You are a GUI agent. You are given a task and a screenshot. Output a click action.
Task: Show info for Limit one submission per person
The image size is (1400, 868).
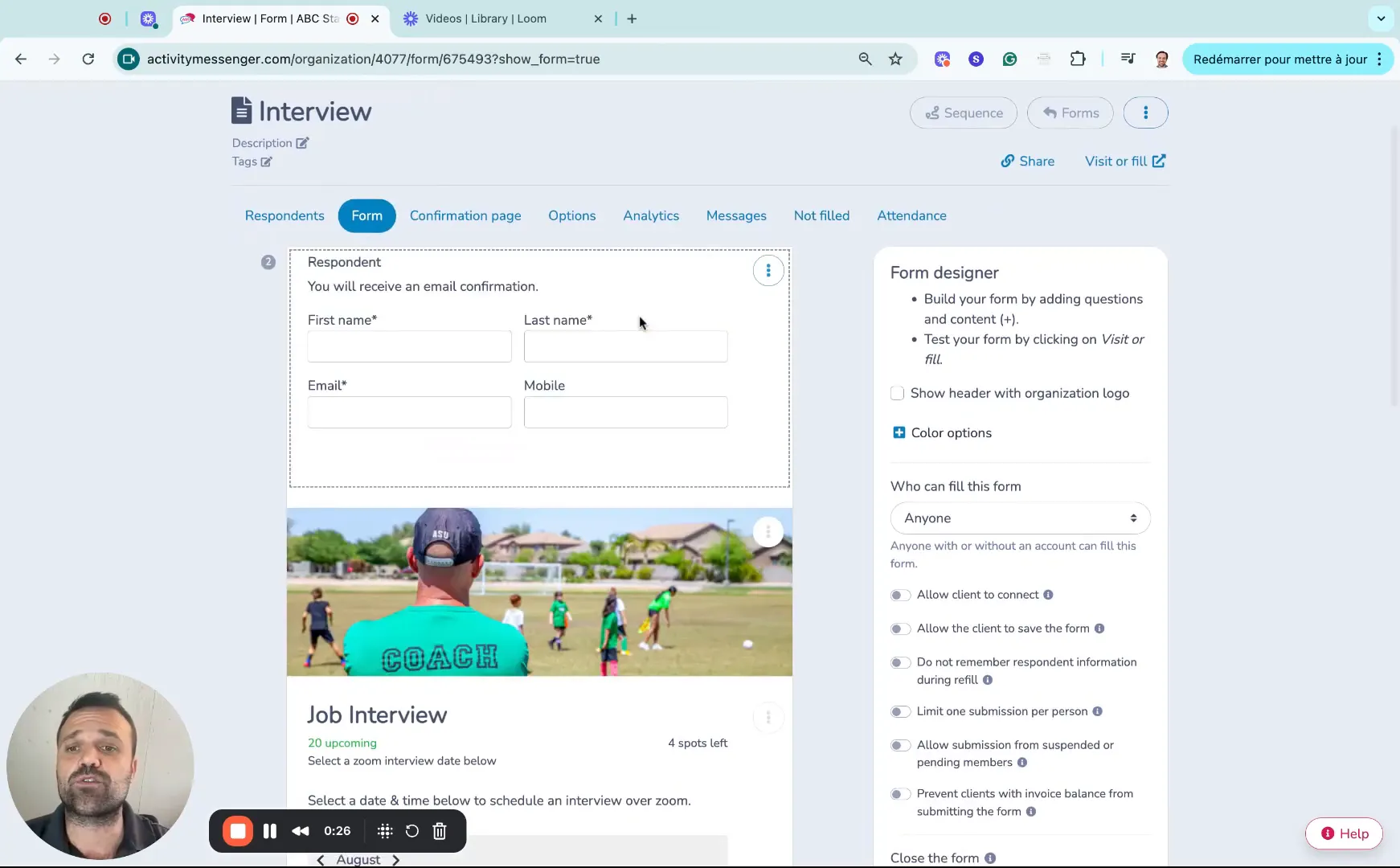pyautogui.click(x=1098, y=711)
